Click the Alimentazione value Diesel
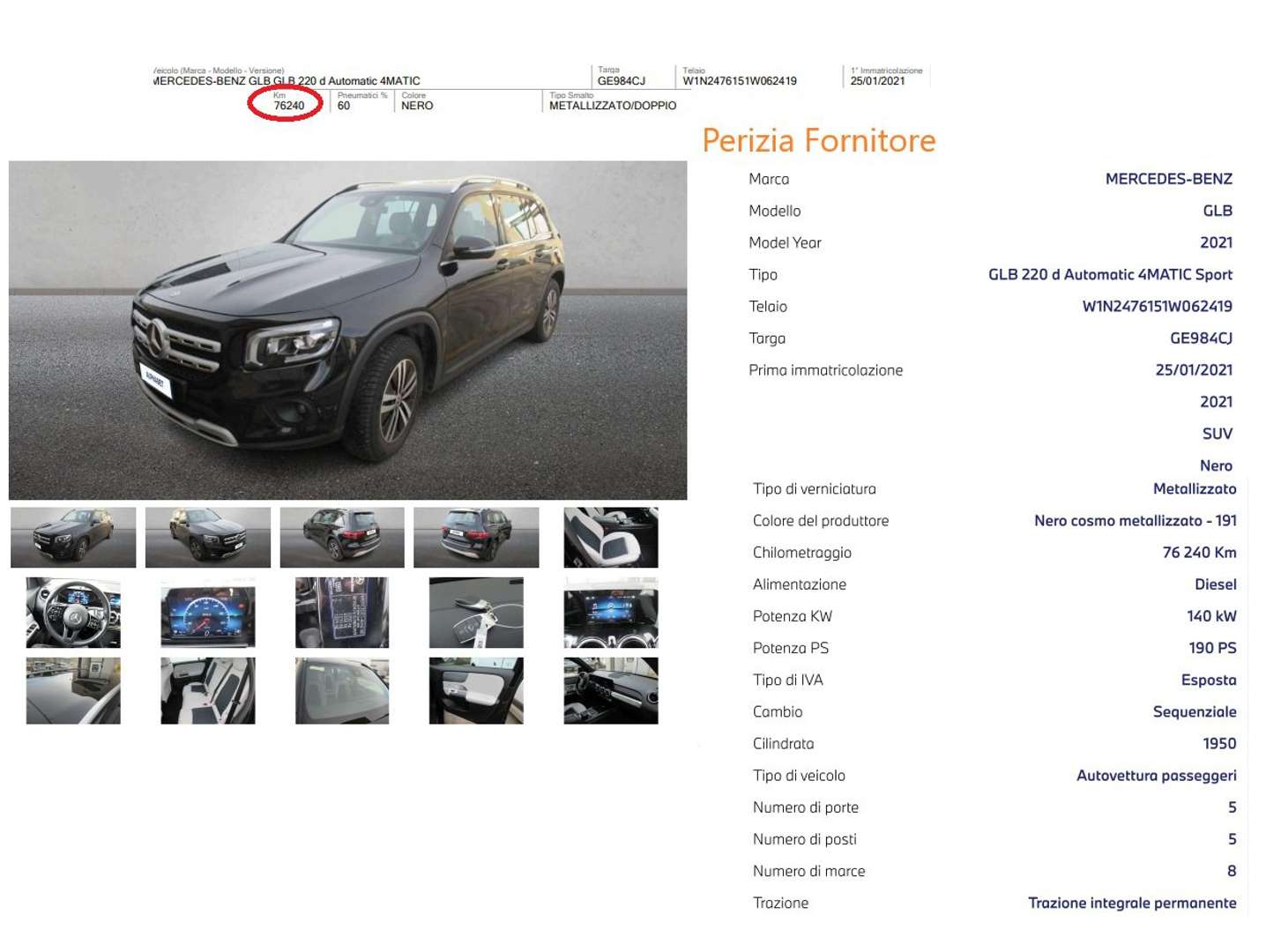This screenshot has height=952, width=1281. (x=1215, y=584)
